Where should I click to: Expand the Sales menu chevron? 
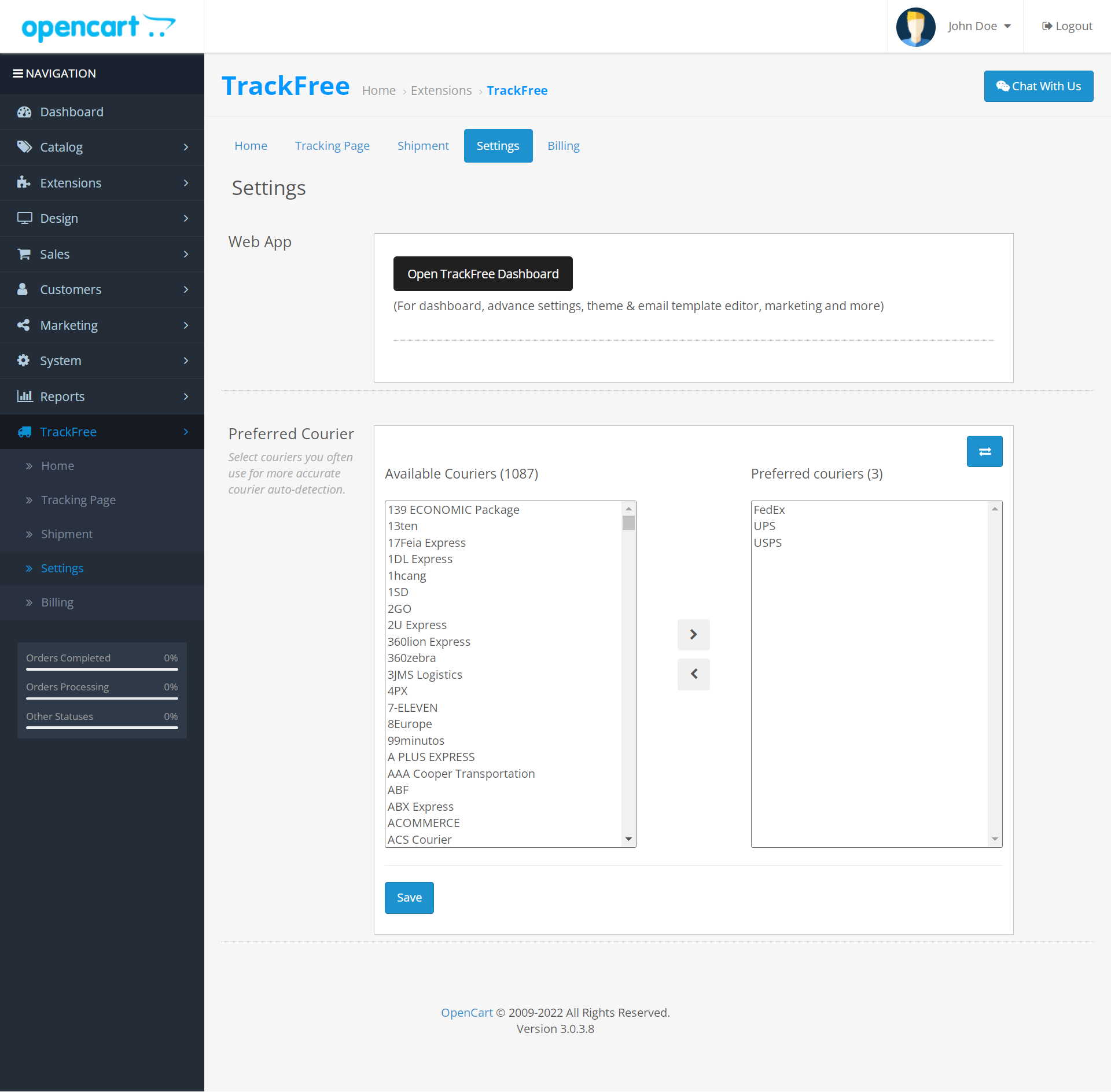tap(186, 254)
